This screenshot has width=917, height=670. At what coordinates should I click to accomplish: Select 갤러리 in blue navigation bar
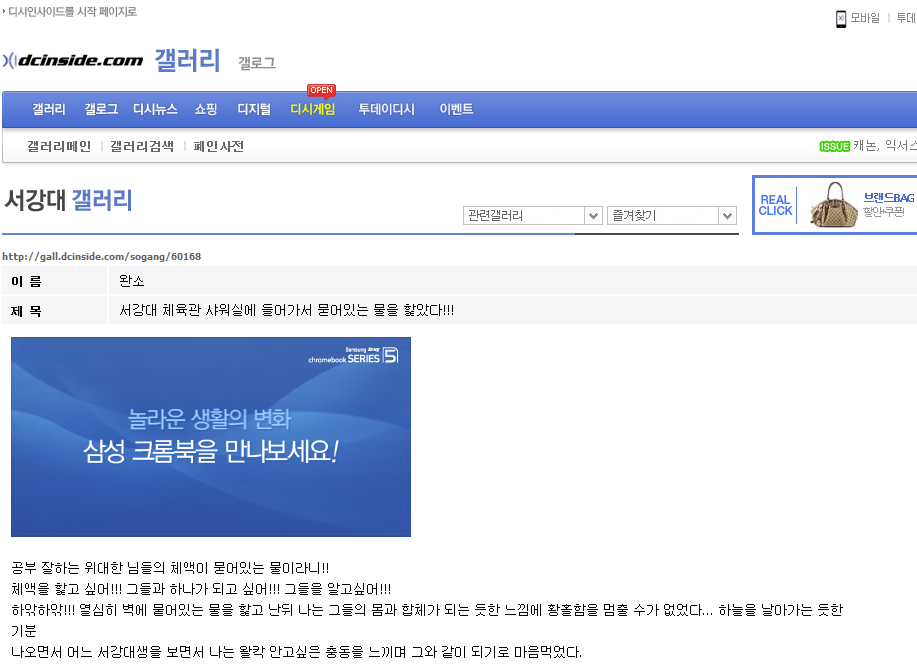click(49, 109)
